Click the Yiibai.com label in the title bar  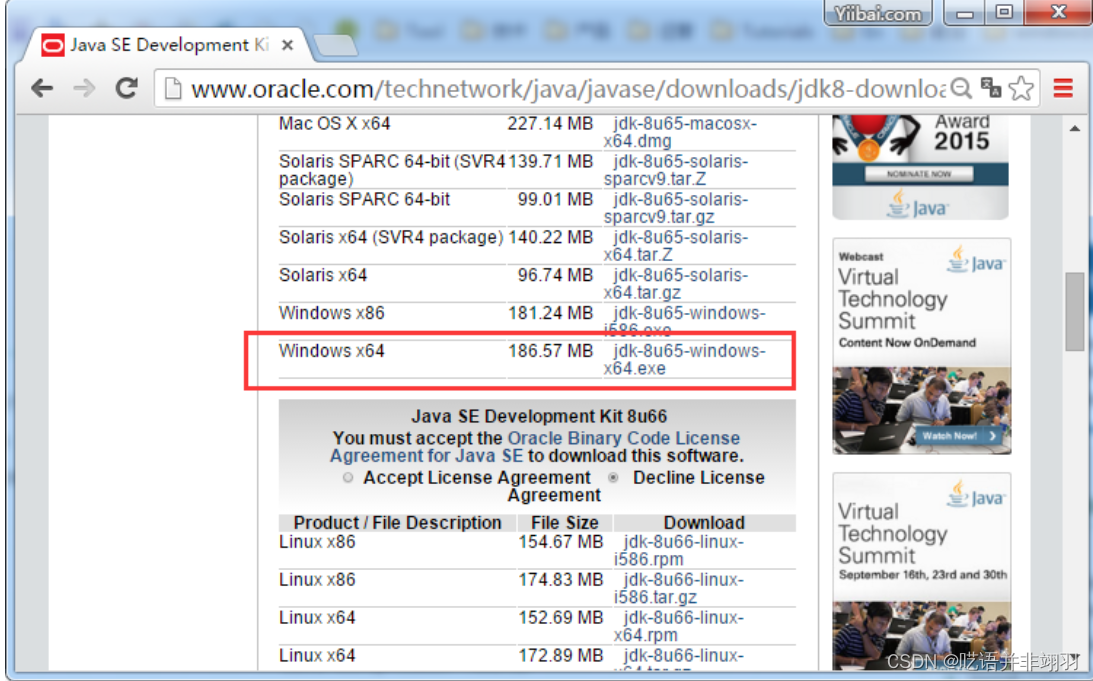click(878, 13)
